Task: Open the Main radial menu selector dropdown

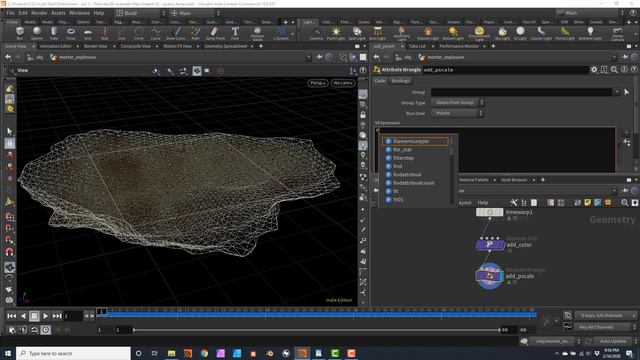Action: point(196,13)
